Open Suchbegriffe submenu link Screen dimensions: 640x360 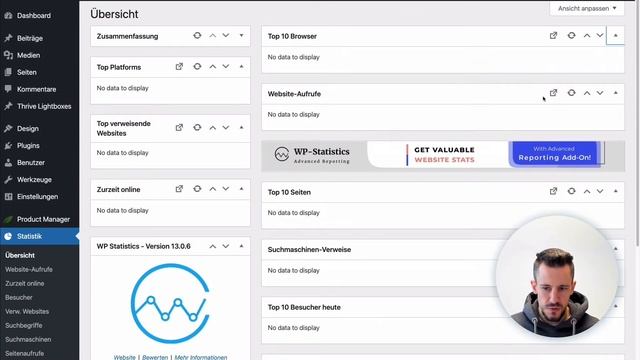coord(24,325)
